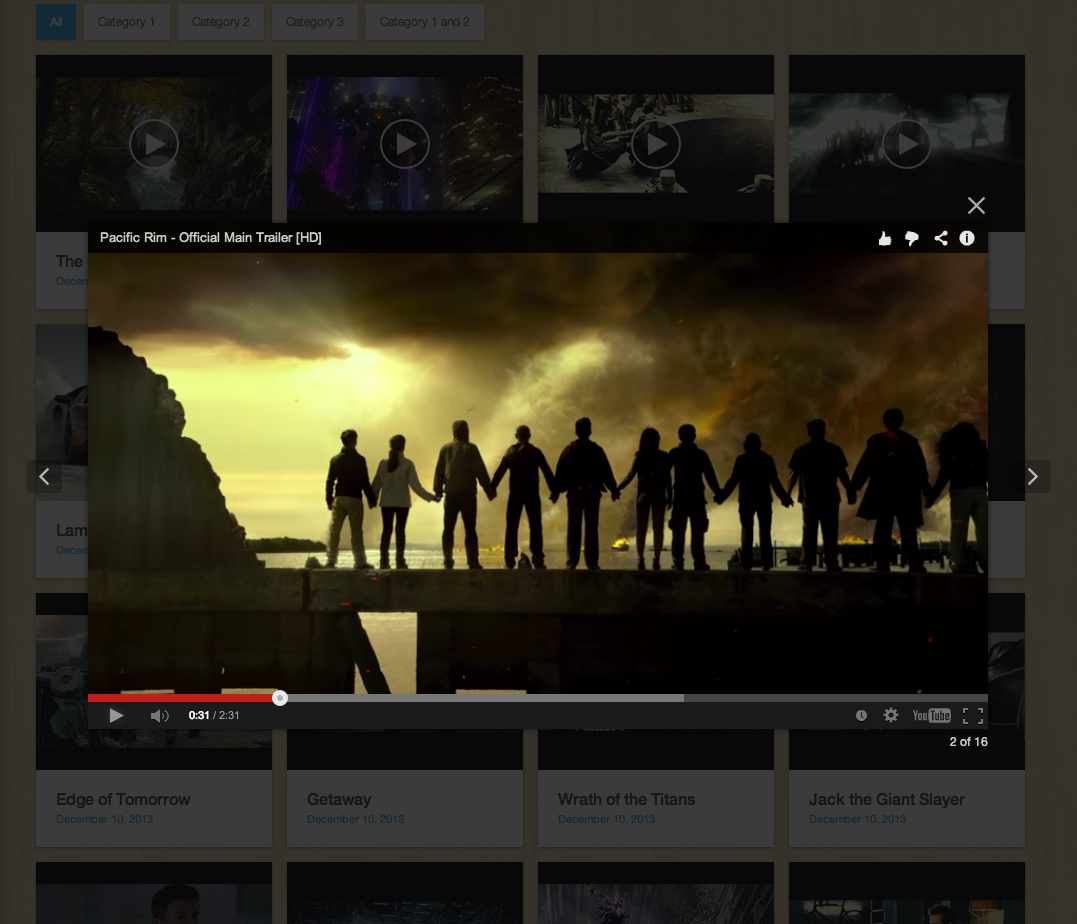This screenshot has width=1077, height=924.
Task: Enter fullscreen mode
Action: (972, 715)
